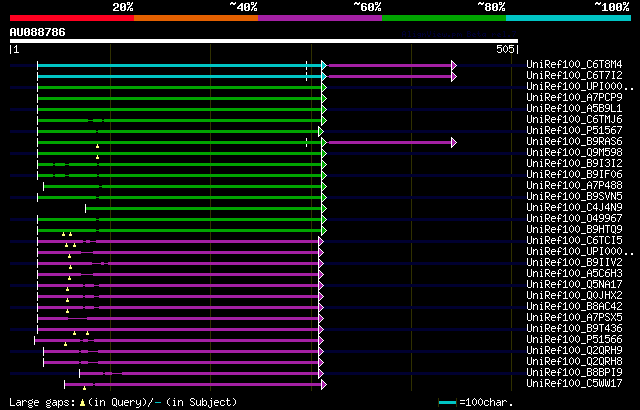Click the cyan alignment bar of C6T8M4

180,65
